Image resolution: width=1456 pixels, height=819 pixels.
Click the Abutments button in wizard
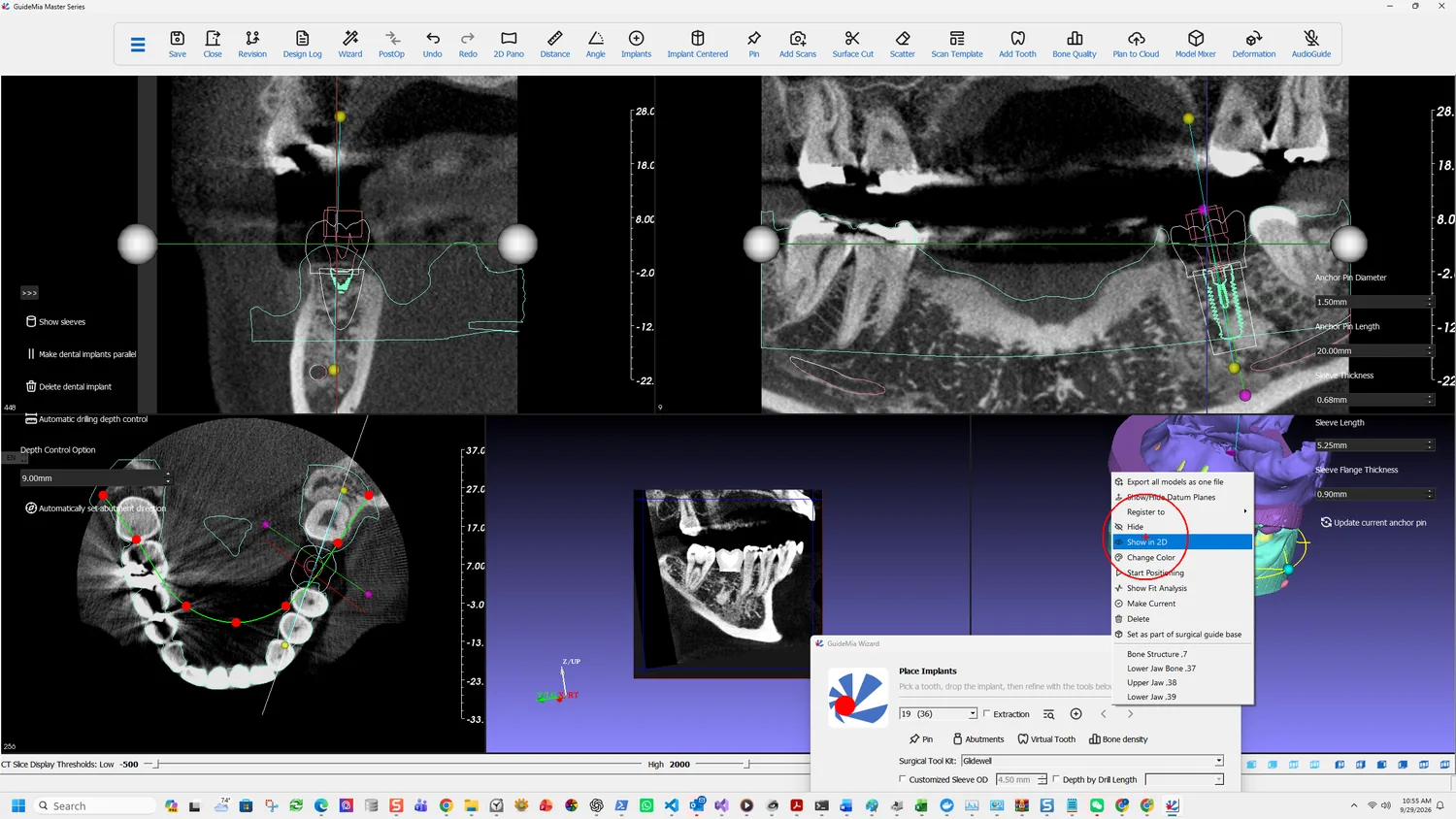click(978, 739)
